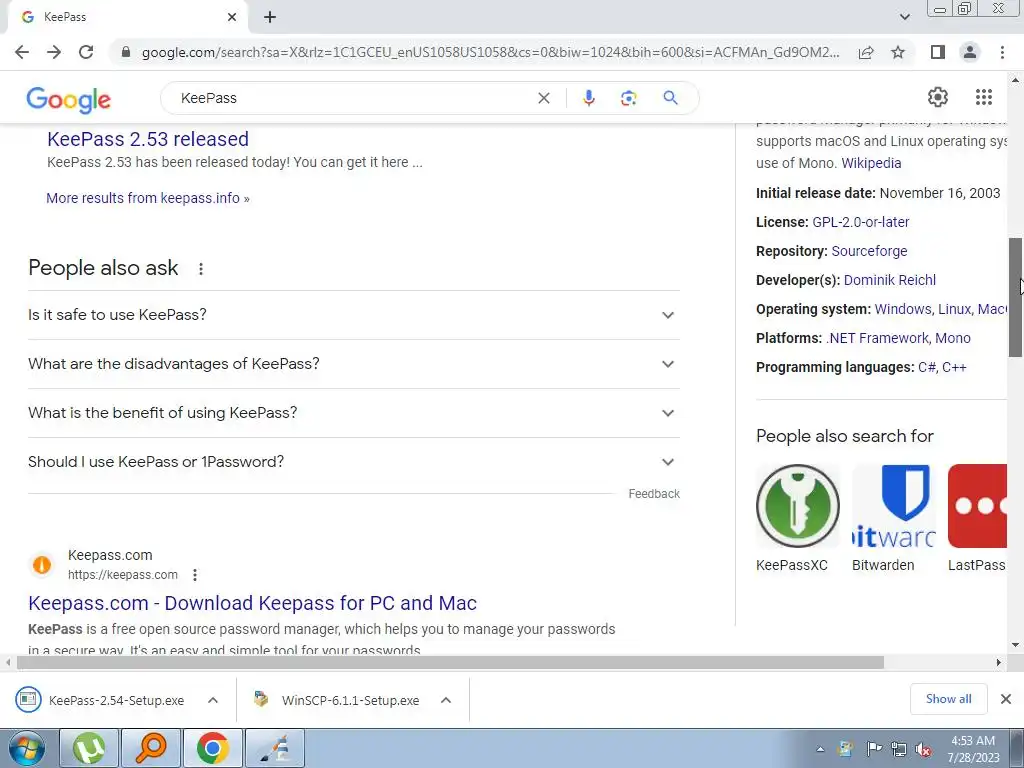
Task: Open options for WinSCP-6.1.1-Setup.exe download
Action: click(446, 700)
